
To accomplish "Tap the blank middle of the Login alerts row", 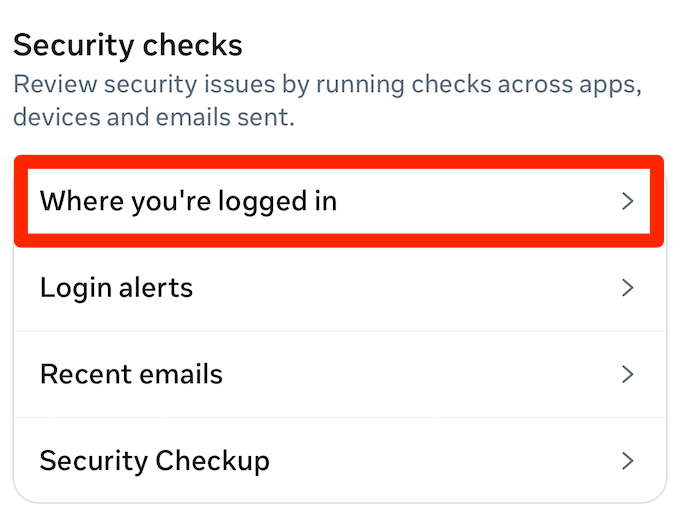I will 400,288.
